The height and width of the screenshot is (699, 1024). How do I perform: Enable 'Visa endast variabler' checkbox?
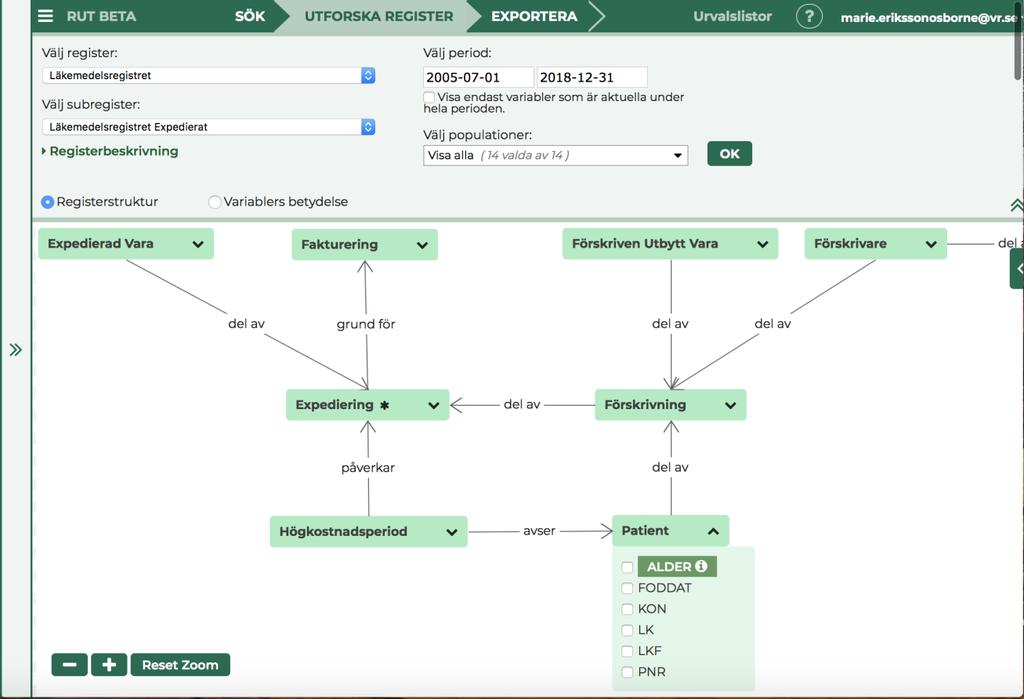tap(429, 97)
